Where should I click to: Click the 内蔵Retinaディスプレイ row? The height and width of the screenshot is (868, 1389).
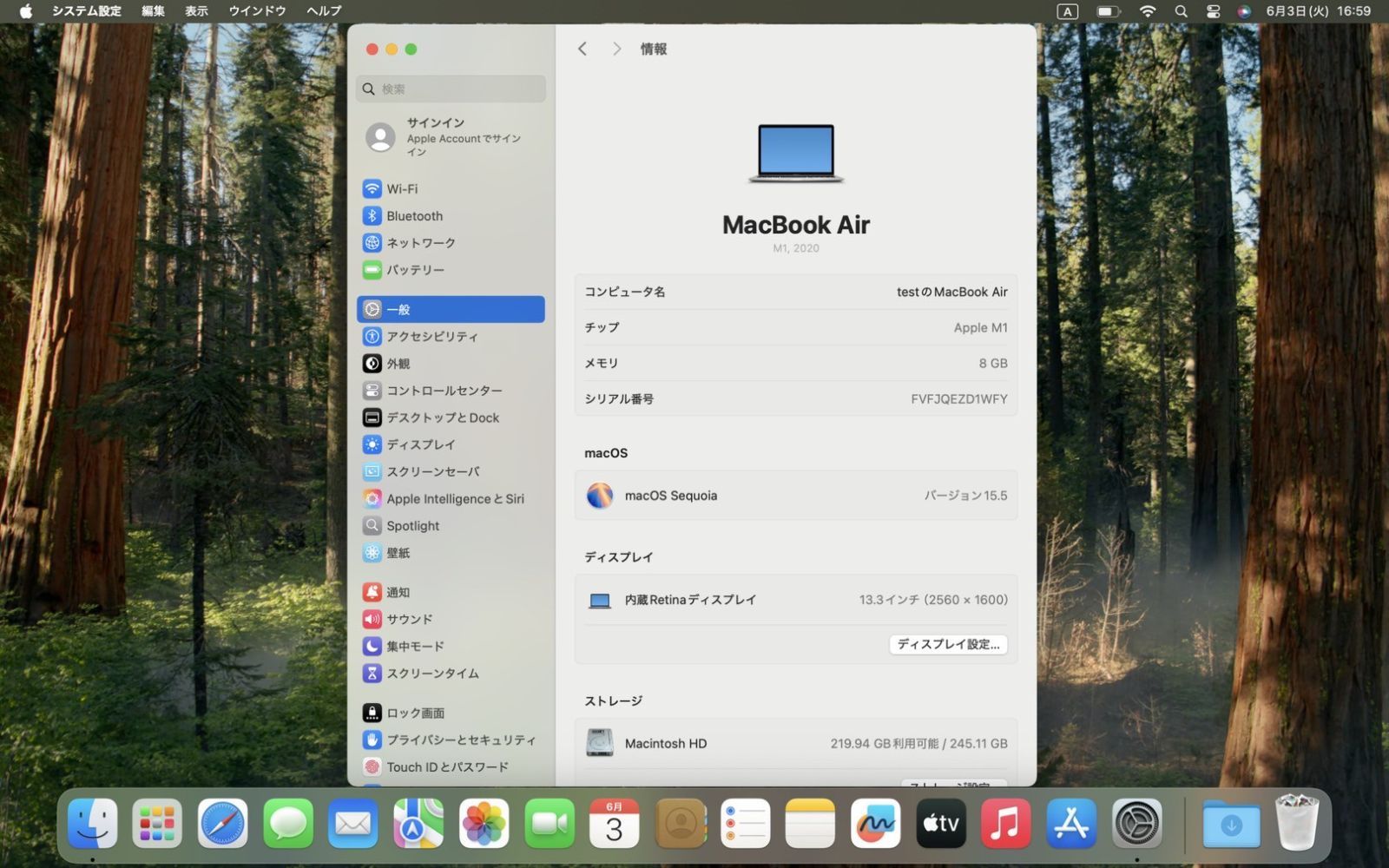tap(795, 600)
